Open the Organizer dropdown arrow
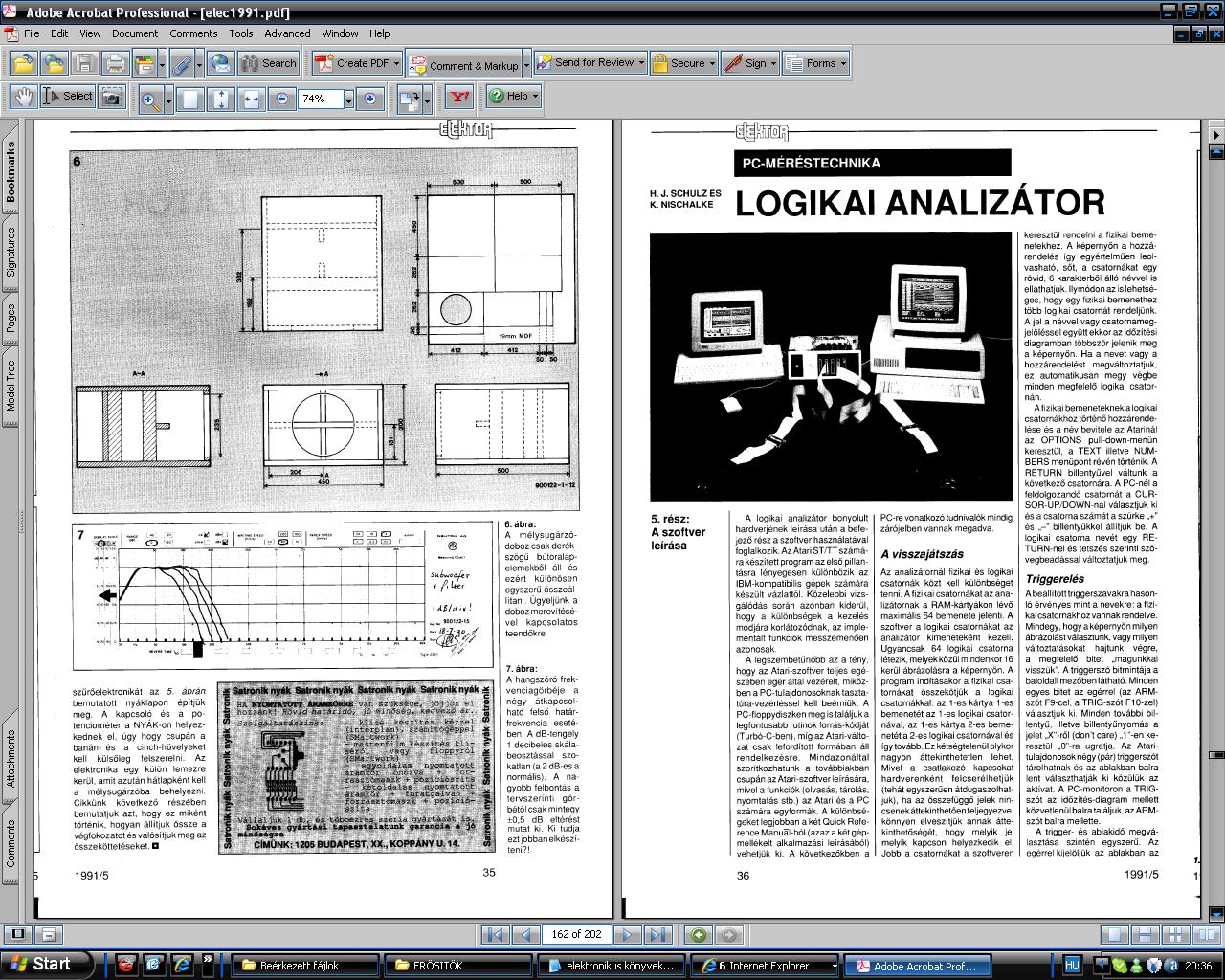 [x=162, y=65]
